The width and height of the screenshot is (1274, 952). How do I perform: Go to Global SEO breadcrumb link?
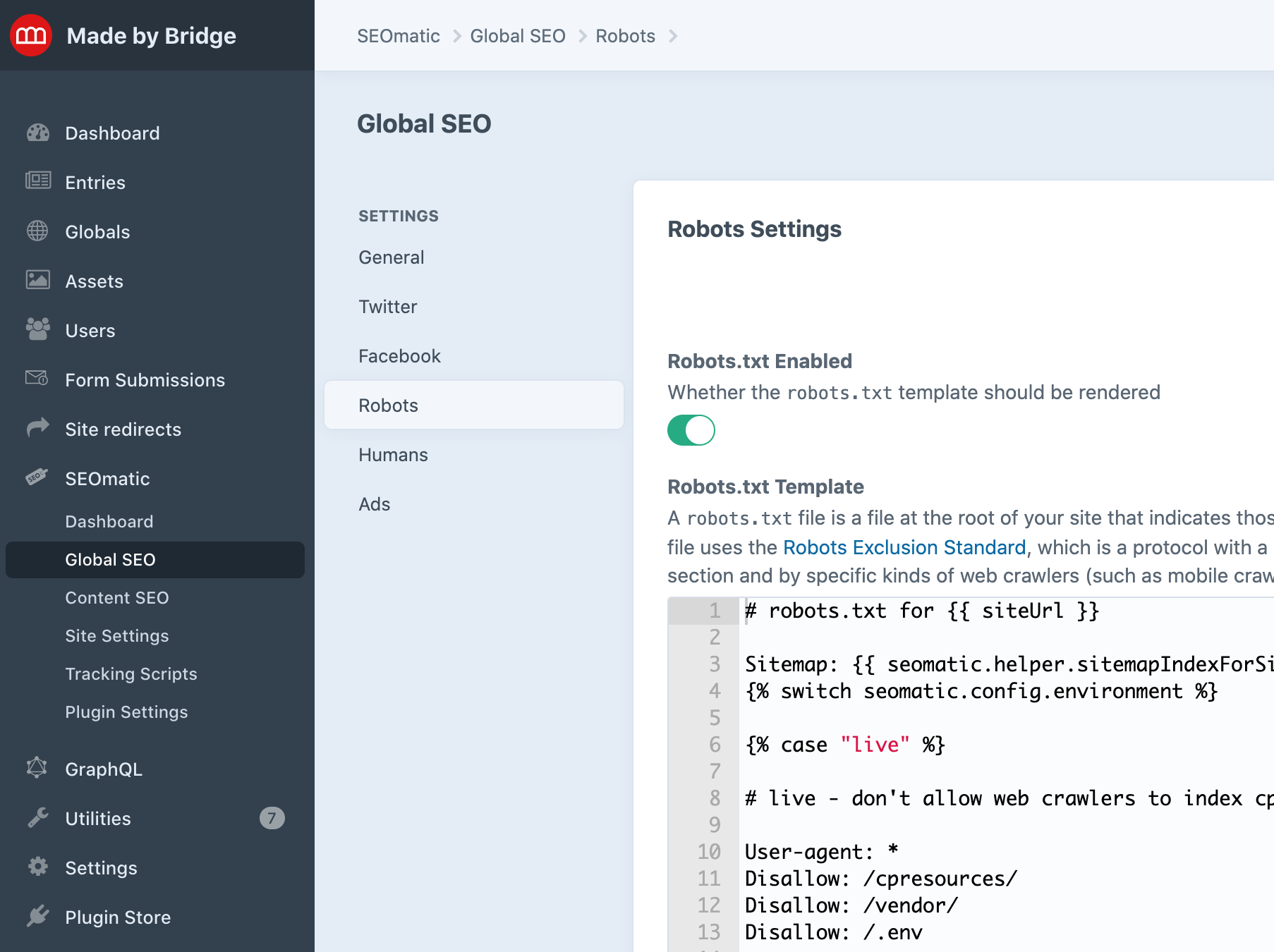pyautogui.click(x=518, y=36)
